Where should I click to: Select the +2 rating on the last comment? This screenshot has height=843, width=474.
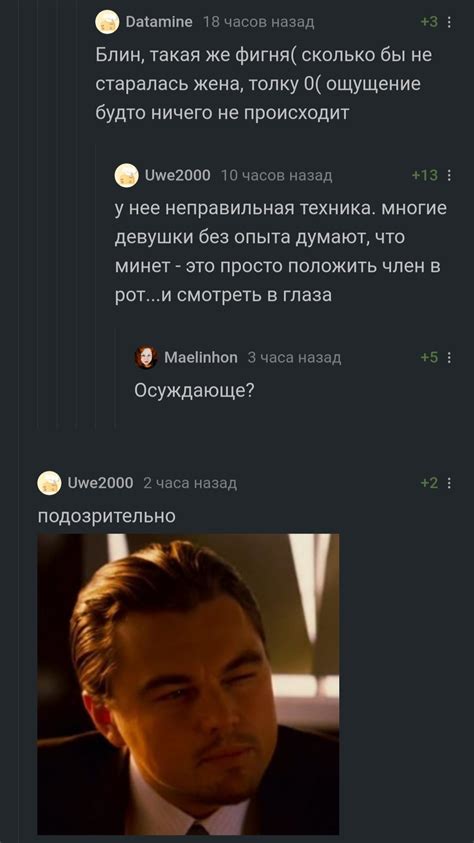click(429, 483)
